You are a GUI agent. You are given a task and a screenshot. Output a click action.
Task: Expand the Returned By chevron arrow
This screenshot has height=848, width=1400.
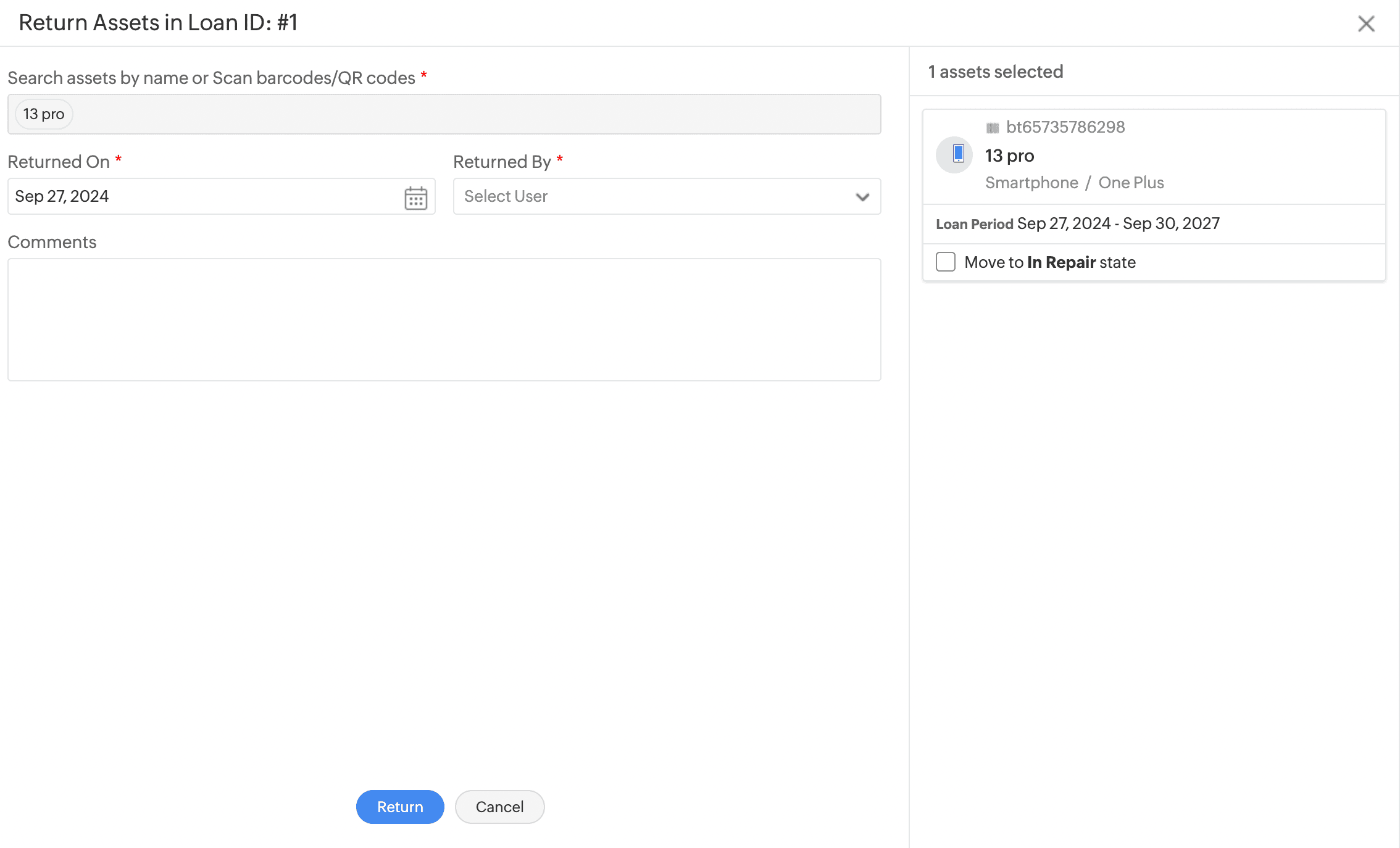click(x=862, y=197)
